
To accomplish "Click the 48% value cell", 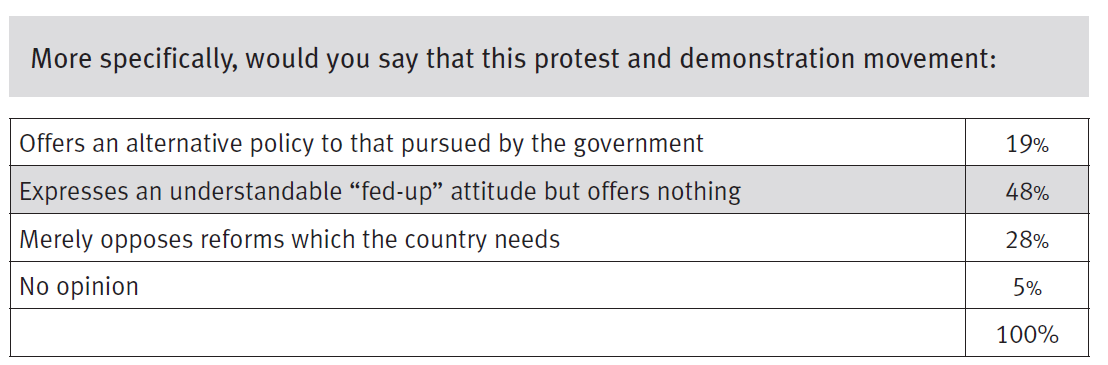I will coord(1027,192).
